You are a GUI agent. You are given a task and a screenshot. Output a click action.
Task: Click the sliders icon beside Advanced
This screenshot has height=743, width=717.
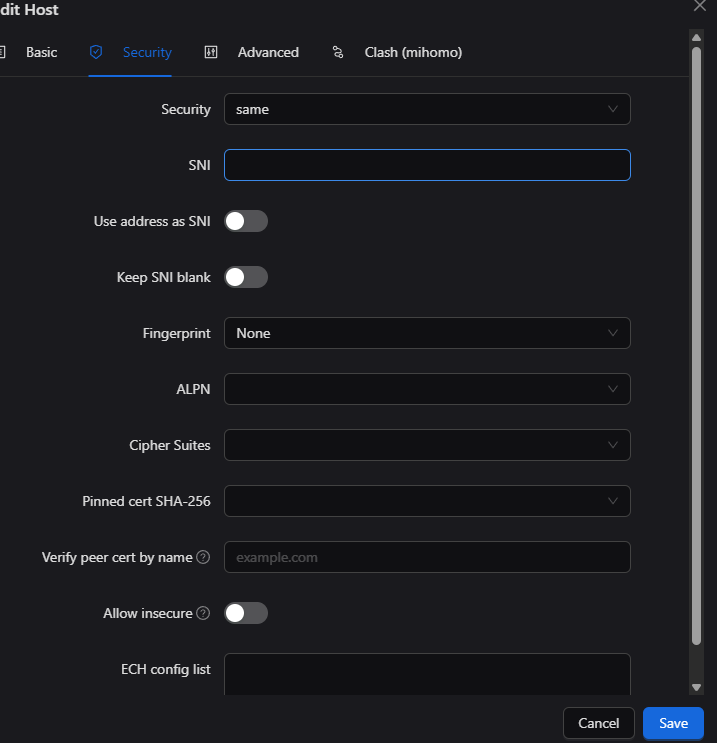(x=211, y=52)
